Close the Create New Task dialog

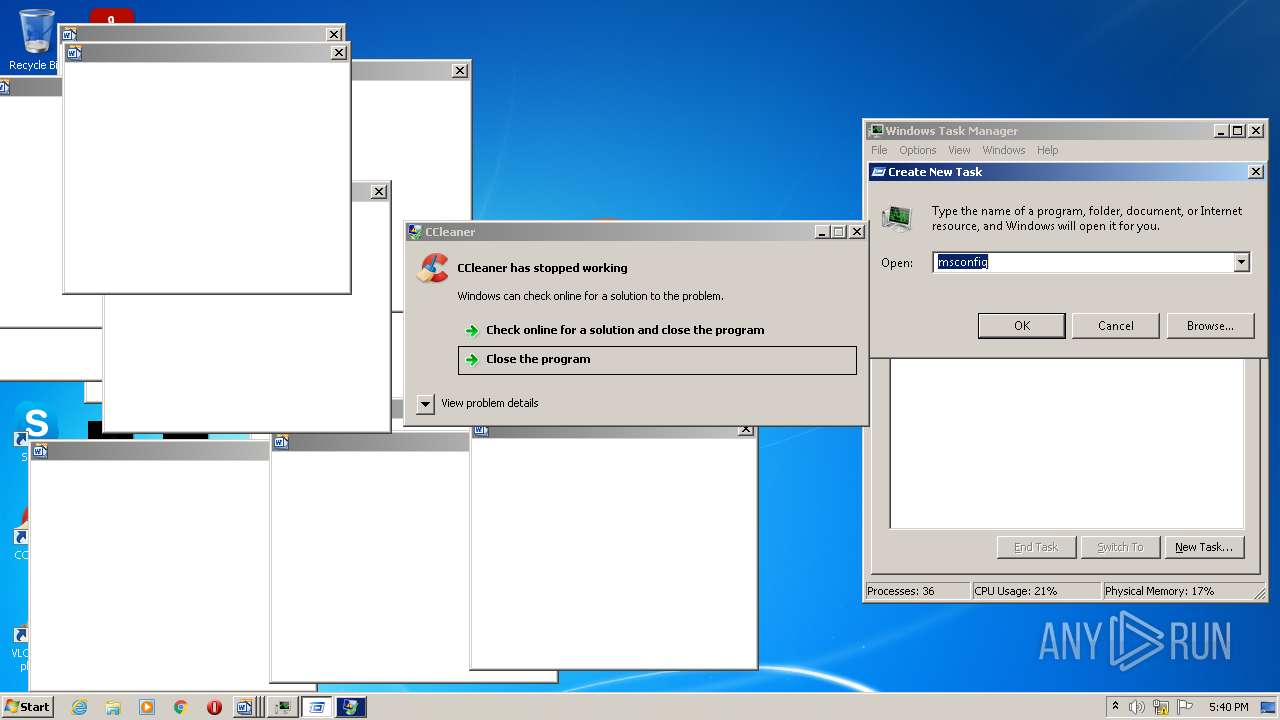pos(1256,172)
